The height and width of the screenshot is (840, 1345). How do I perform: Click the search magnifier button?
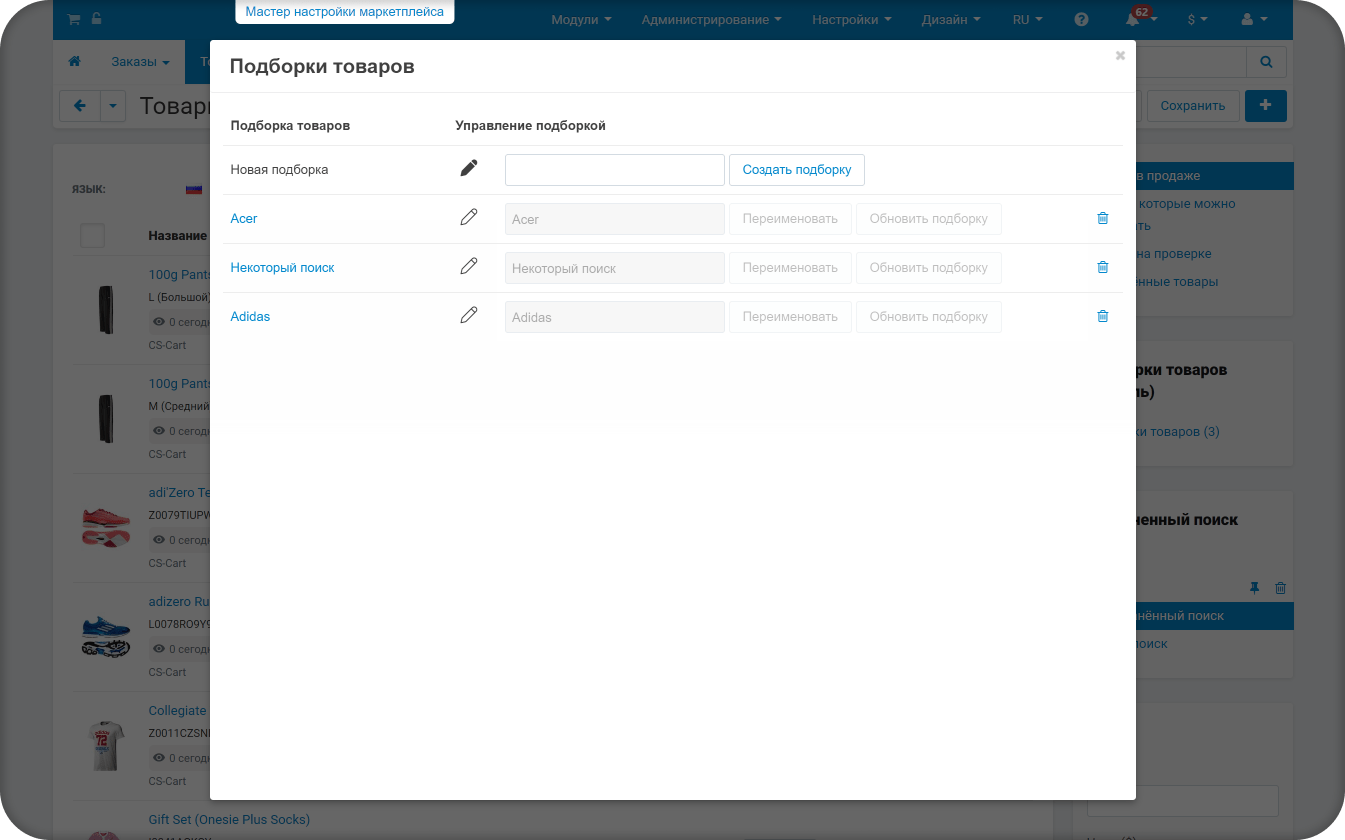point(1266,62)
